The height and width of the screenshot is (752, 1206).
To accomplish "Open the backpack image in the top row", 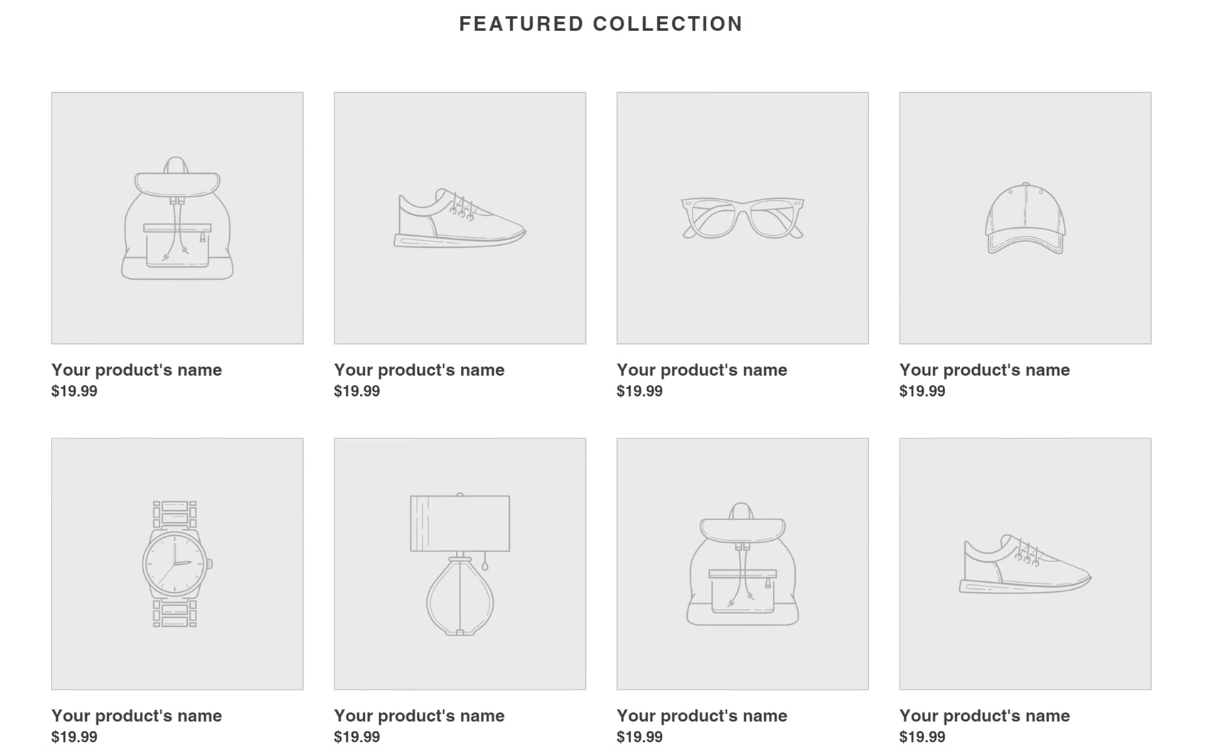I will 177,218.
